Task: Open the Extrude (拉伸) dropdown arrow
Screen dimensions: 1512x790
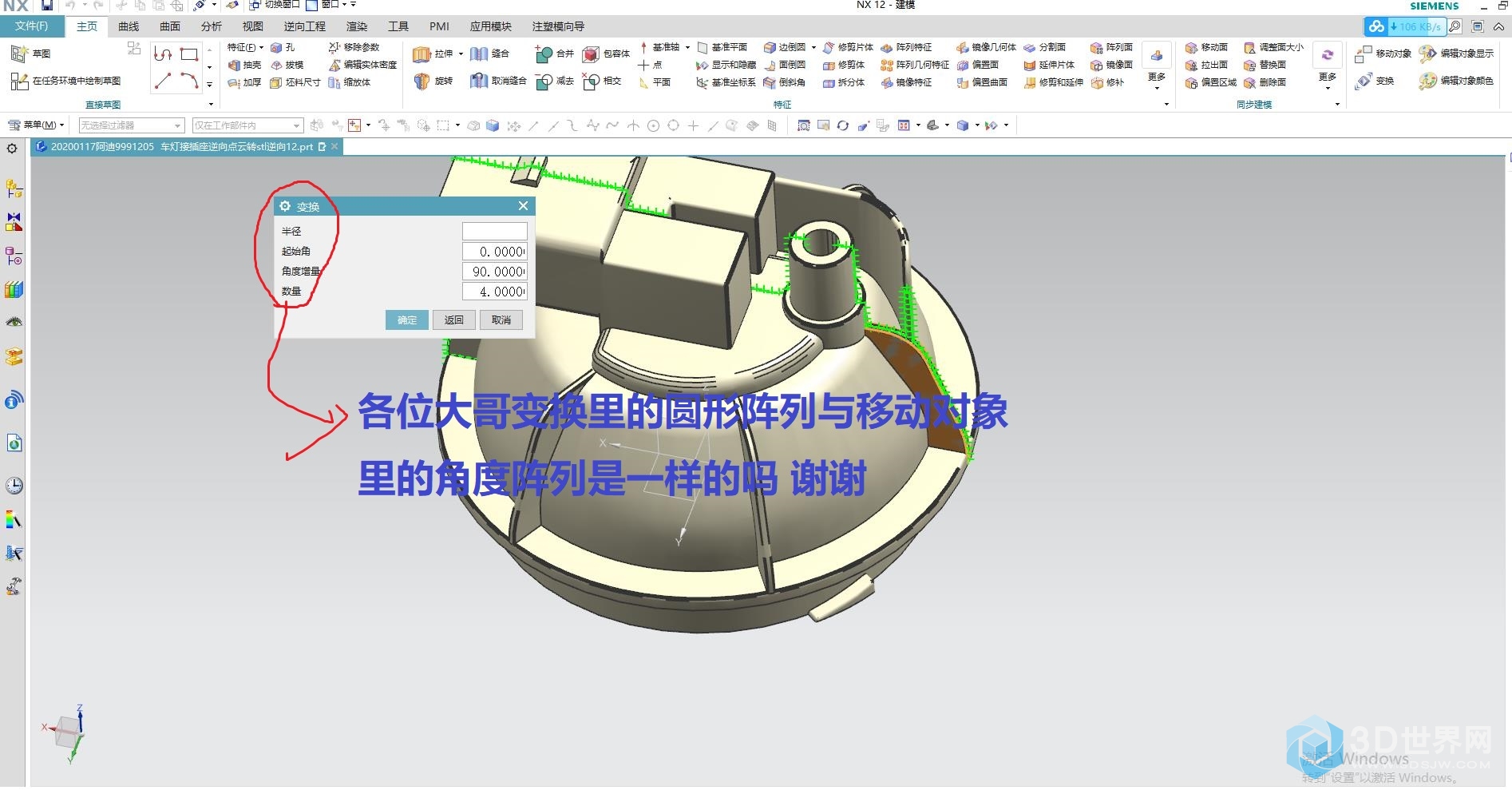Action: 461,54
